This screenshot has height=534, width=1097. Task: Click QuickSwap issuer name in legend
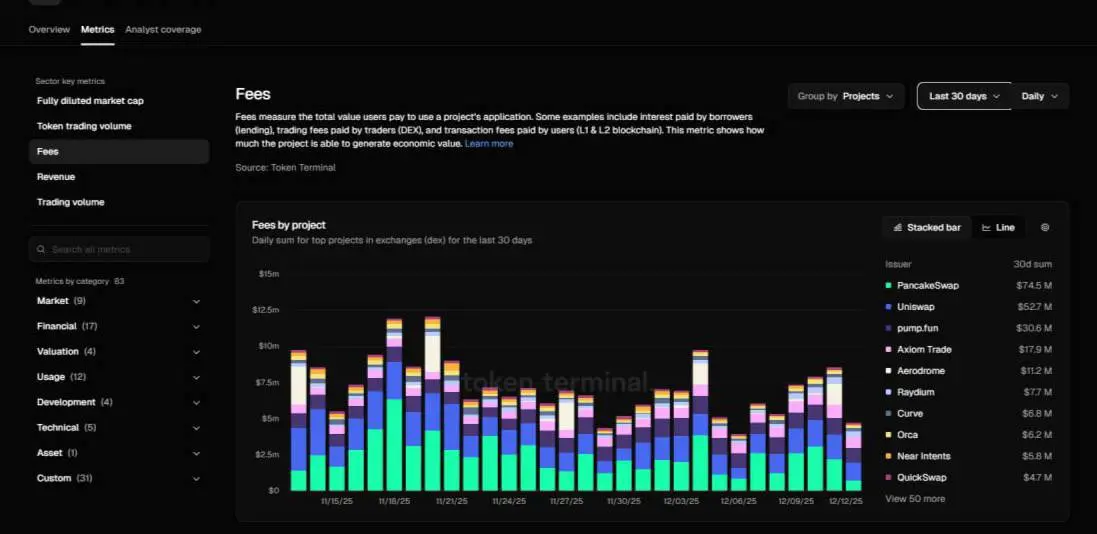click(921, 477)
